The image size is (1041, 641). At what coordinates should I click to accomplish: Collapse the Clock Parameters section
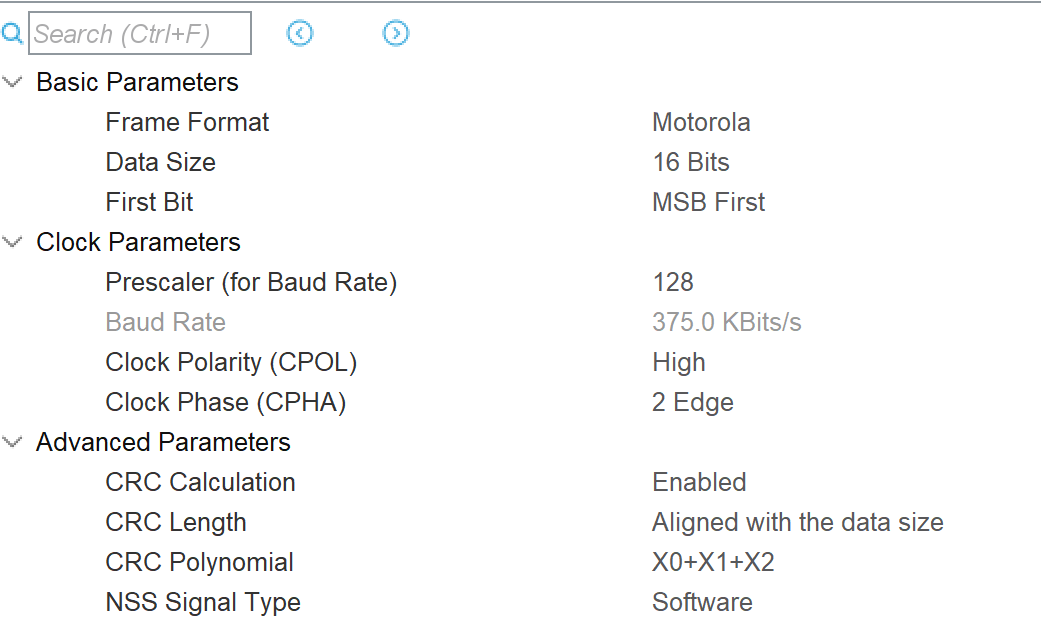[x=13, y=242]
